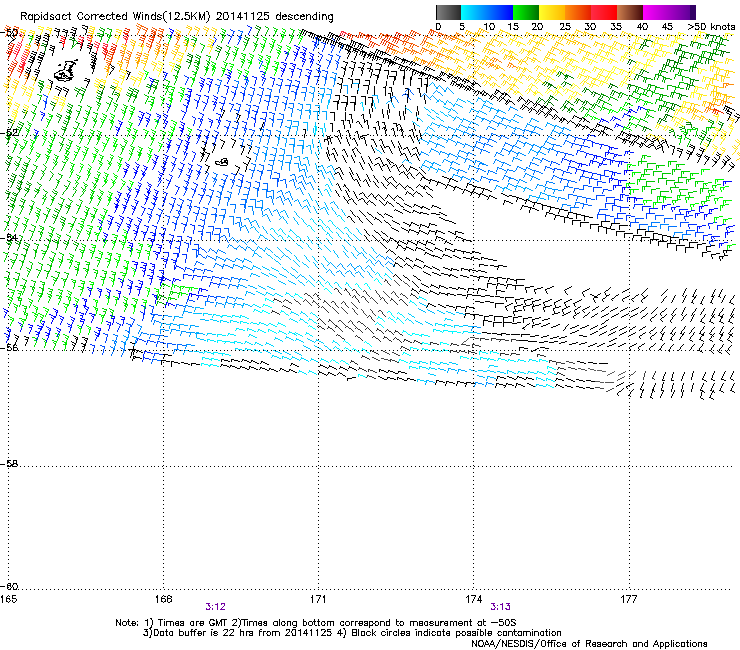
Task: Click the large island outline near -50 latitude
Action: (66, 71)
